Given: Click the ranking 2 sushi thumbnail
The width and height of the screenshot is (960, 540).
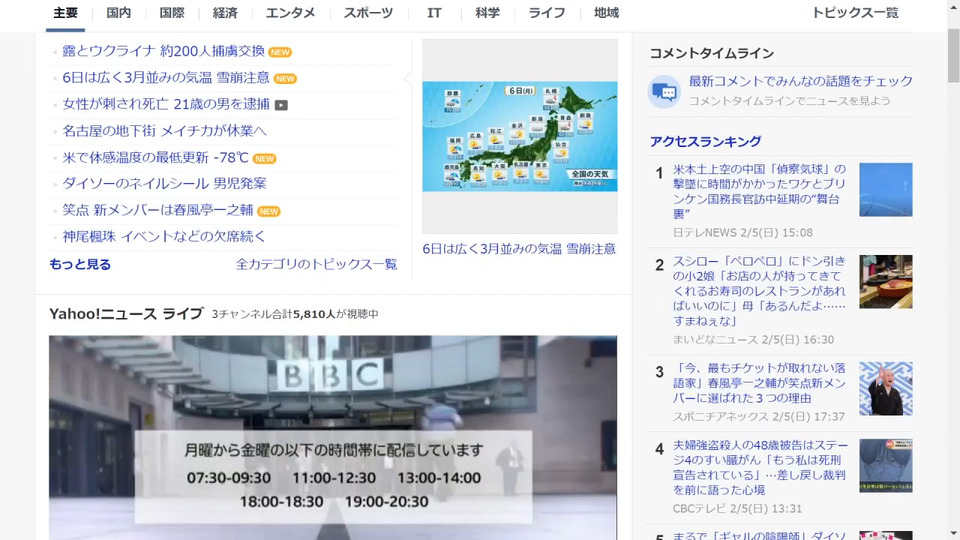Looking at the screenshot, I should [885, 282].
